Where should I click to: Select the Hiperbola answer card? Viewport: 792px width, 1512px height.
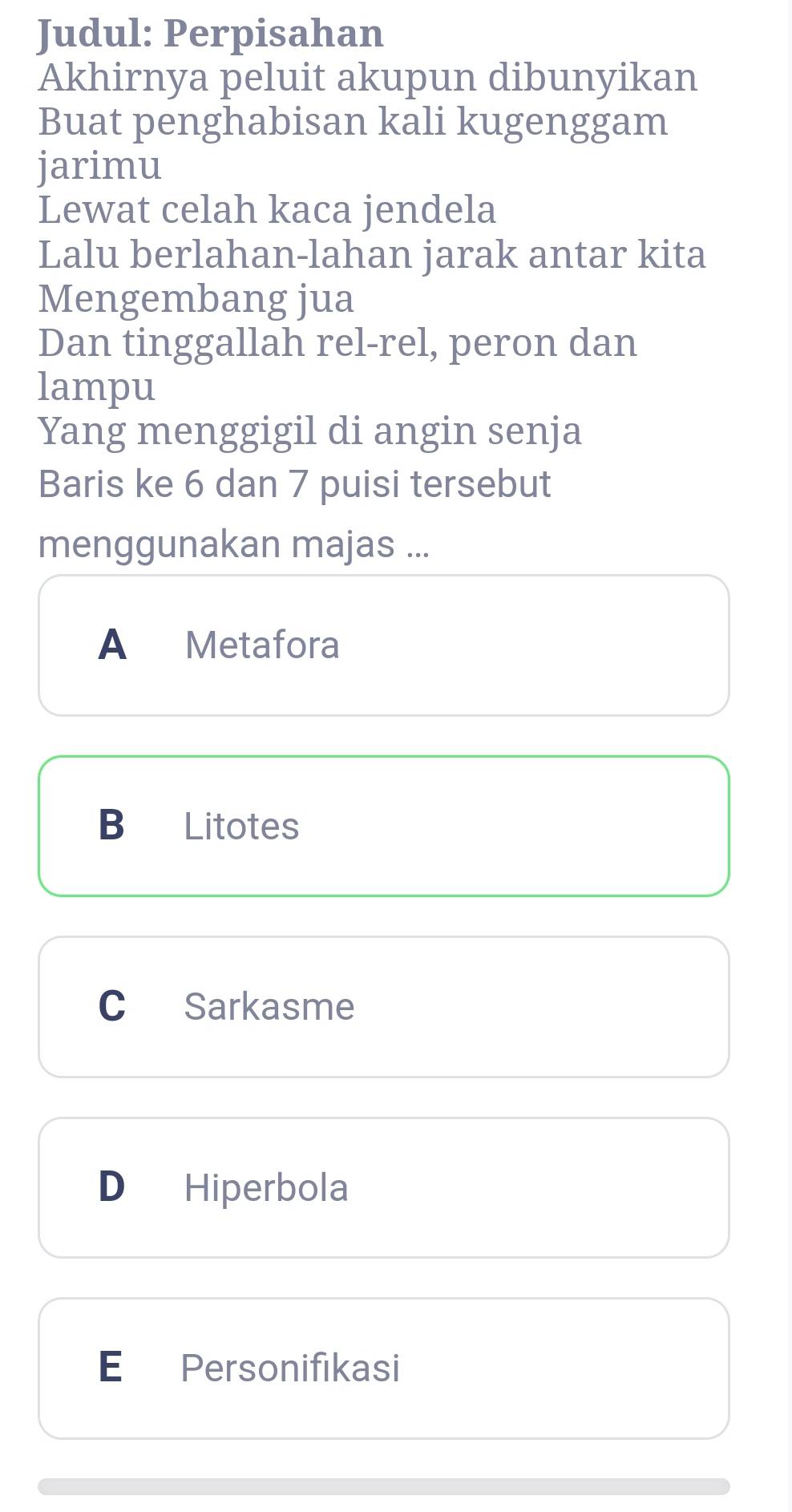383,1187
